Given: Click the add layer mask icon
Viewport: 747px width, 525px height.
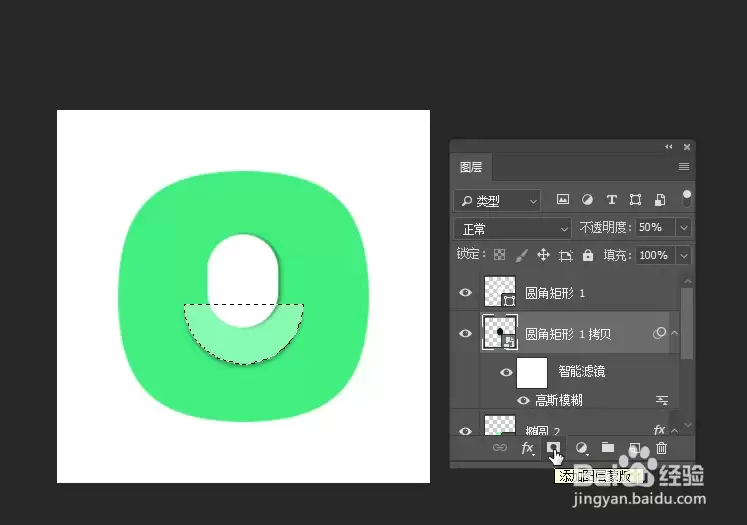Looking at the screenshot, I should point(553,447).
